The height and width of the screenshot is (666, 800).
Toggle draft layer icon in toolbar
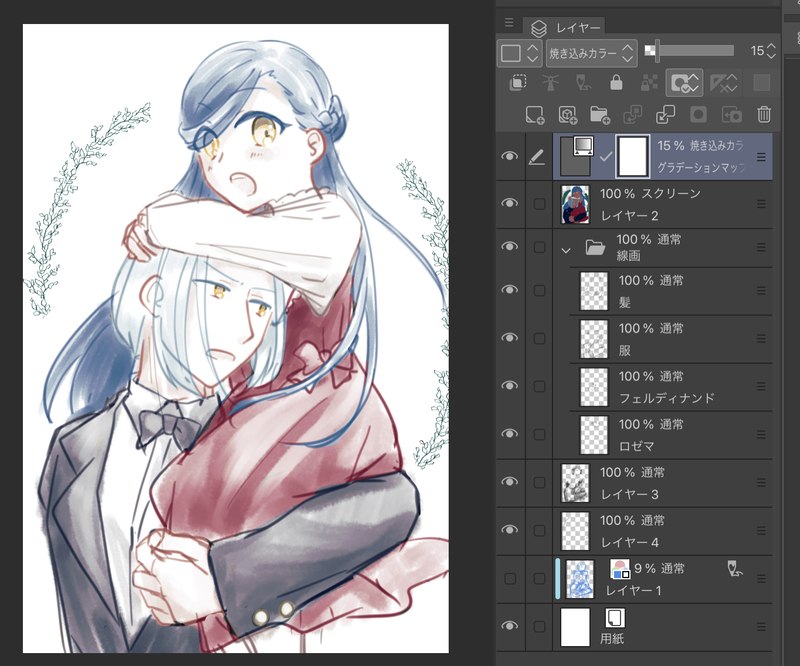pos(583,83)
